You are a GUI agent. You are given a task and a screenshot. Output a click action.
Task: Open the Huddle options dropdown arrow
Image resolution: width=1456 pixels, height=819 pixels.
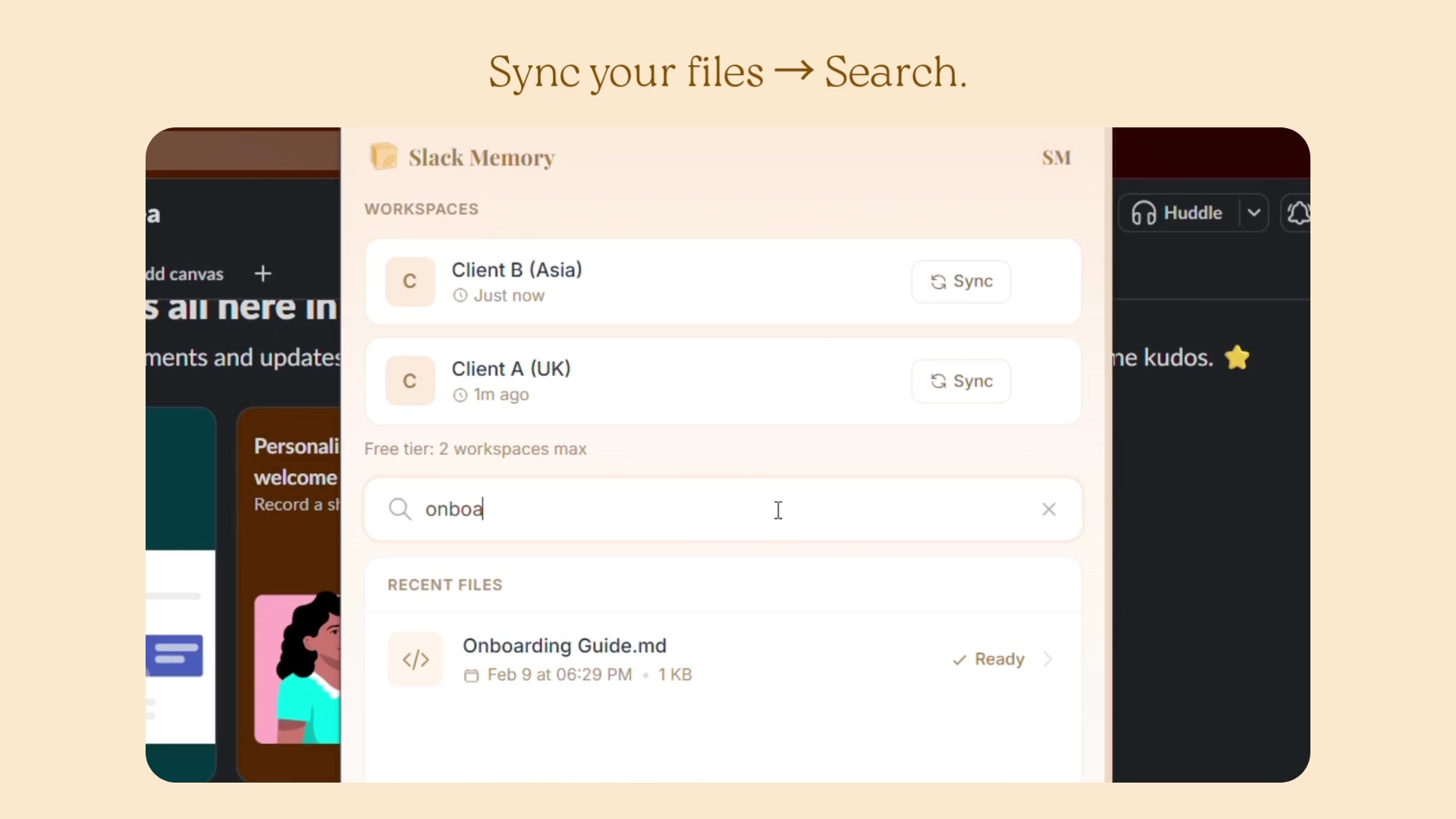pyautogui.click(x=1254, y=213)
